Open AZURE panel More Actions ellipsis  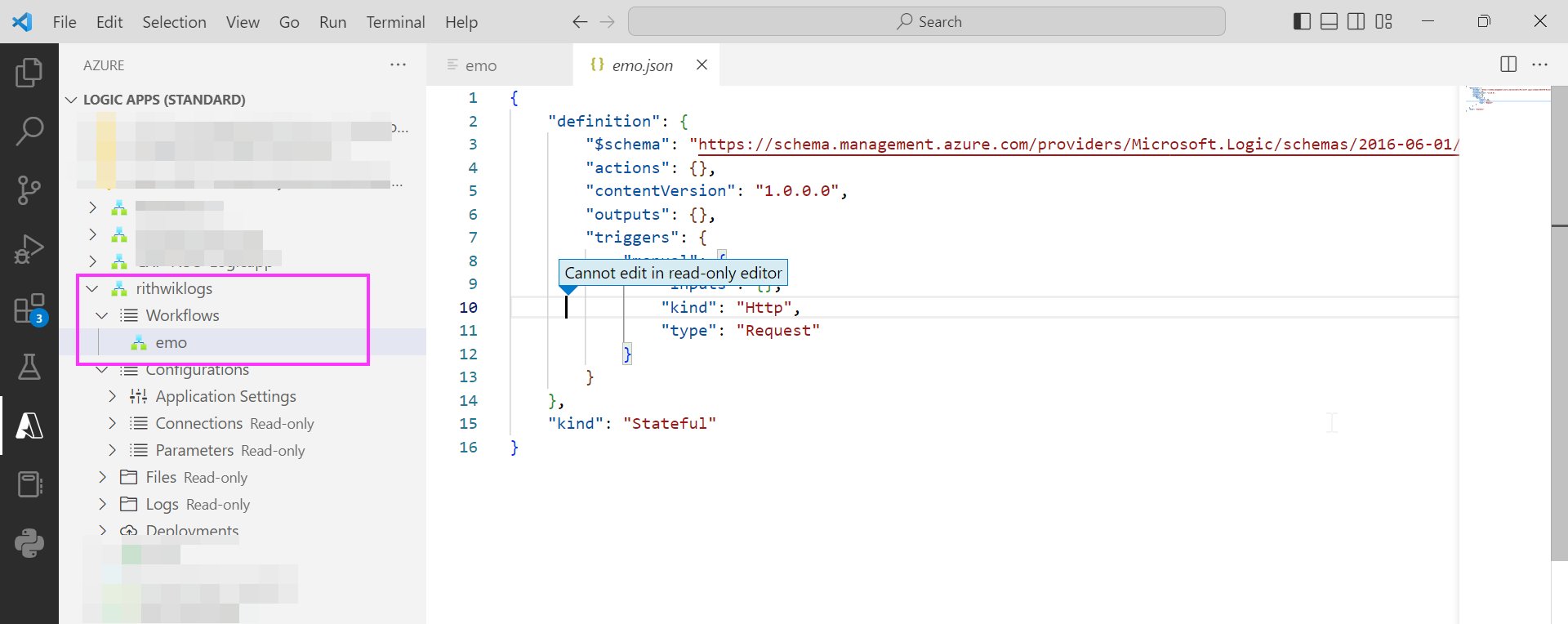click(398, 65)
